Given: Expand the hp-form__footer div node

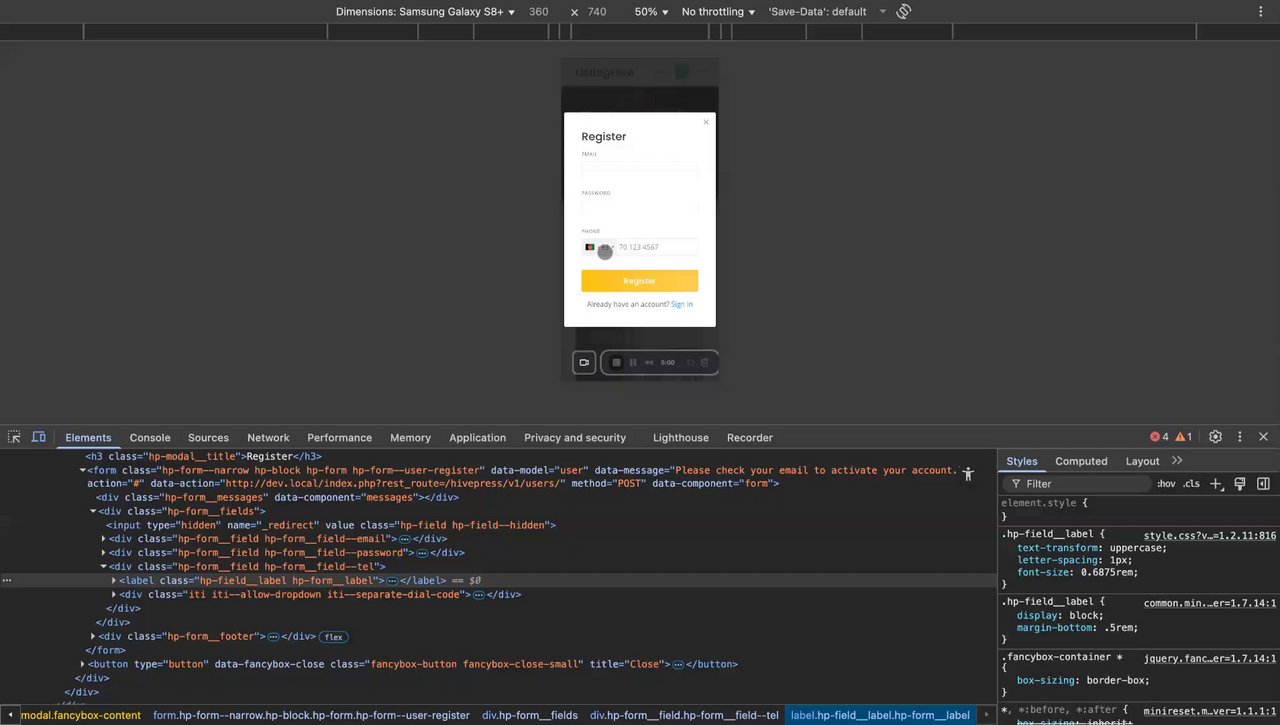Looking at the screenshot, I should [93, 636].
